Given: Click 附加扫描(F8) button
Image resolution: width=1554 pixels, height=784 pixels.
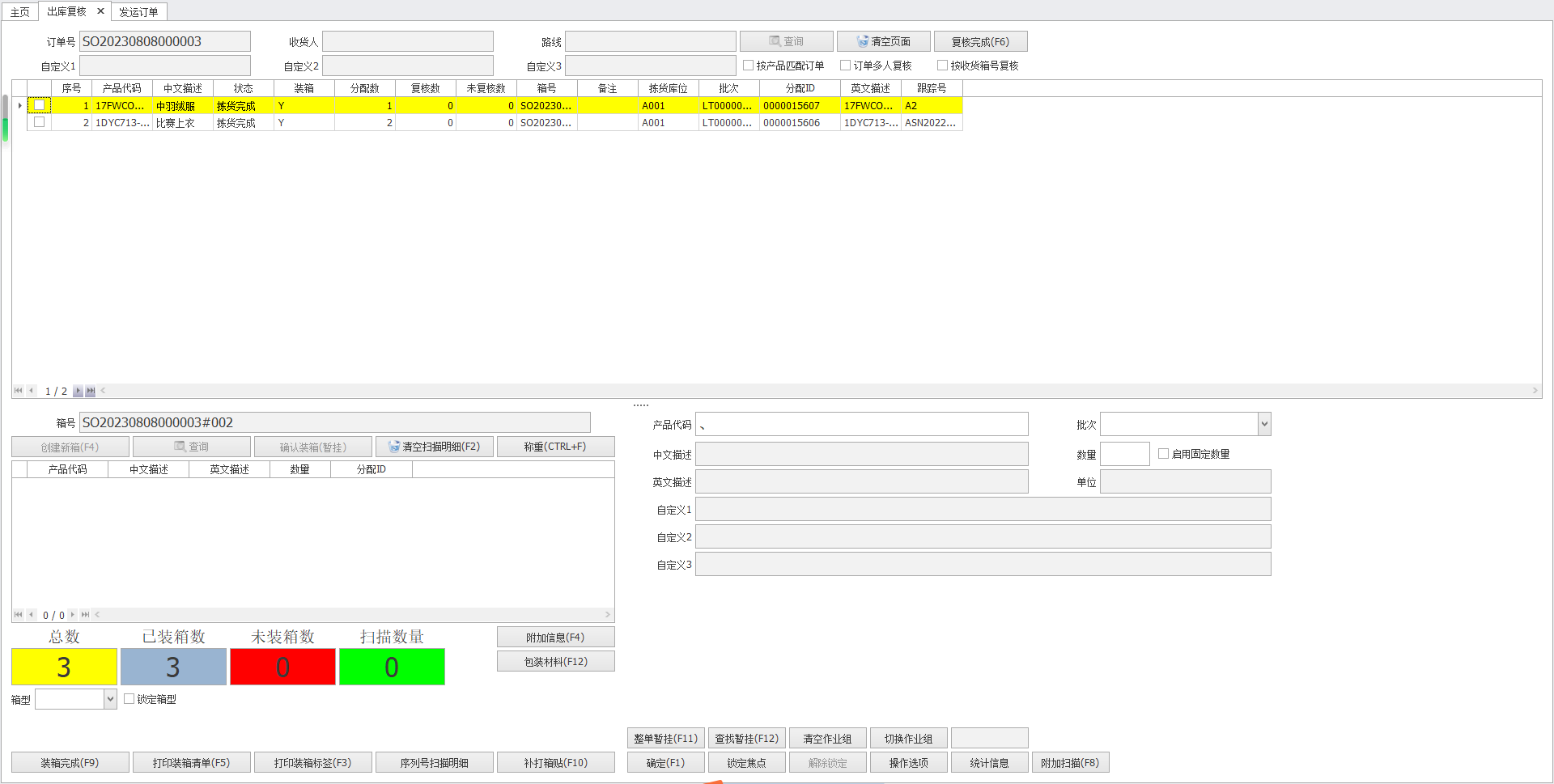Looking at the screenshot, I should (1071, 763).
